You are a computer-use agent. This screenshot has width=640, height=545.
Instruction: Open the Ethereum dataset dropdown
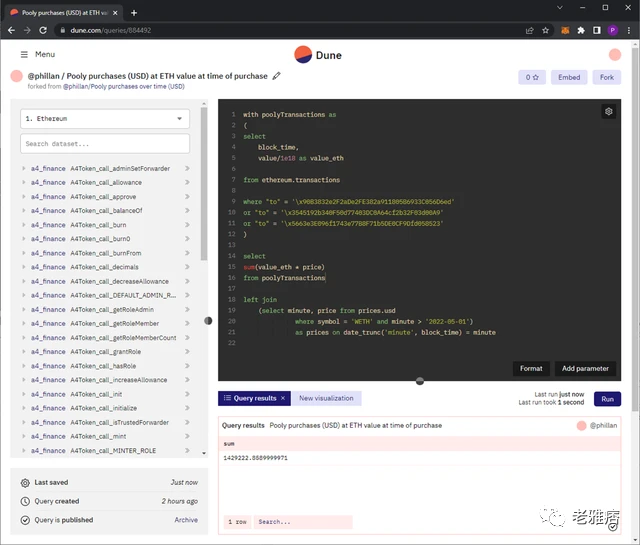[x=105, y=118]
